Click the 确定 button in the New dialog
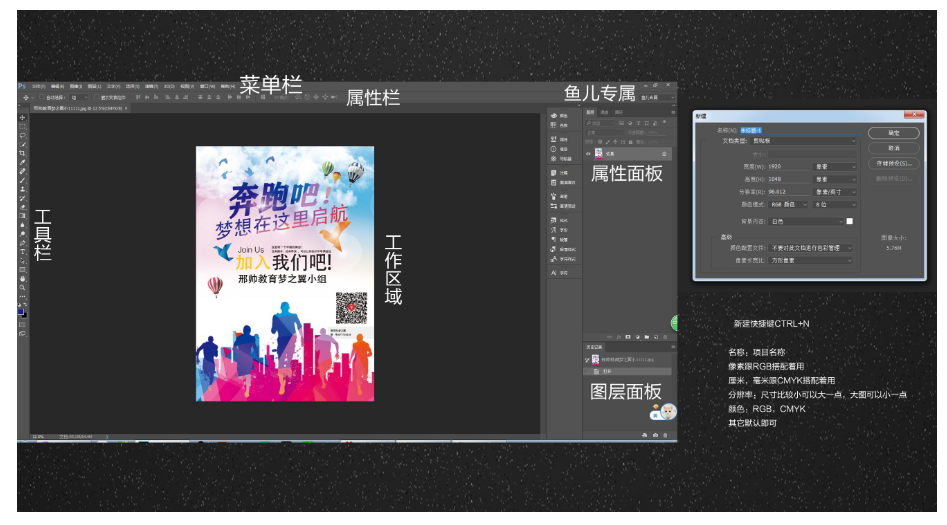The width and height of the screenshot is (947, 525). pos(894,132)
